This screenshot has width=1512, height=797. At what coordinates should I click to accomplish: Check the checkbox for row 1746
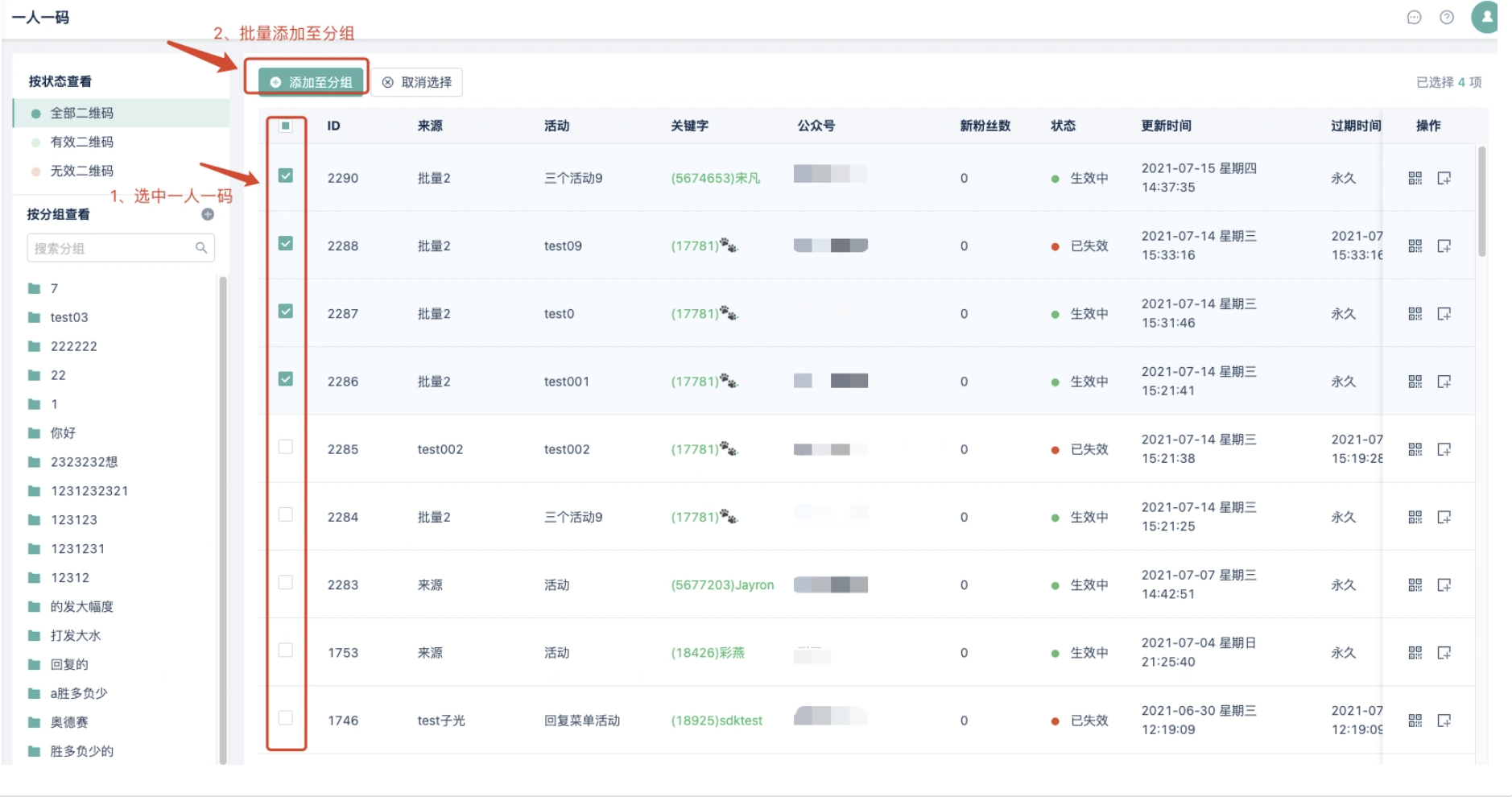point(286,717)
